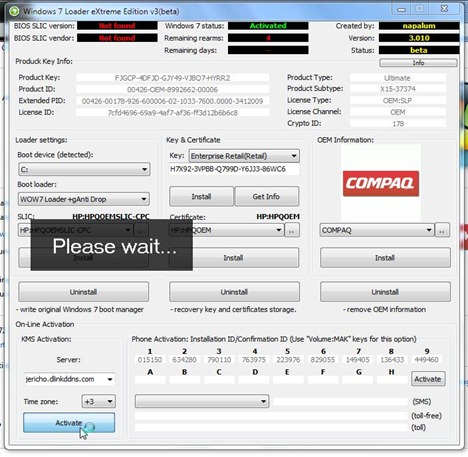The height and width of the screenshot is (457, 468).
Task: Click the Info button
Action: pyautogui.click(x=418, y=62)
